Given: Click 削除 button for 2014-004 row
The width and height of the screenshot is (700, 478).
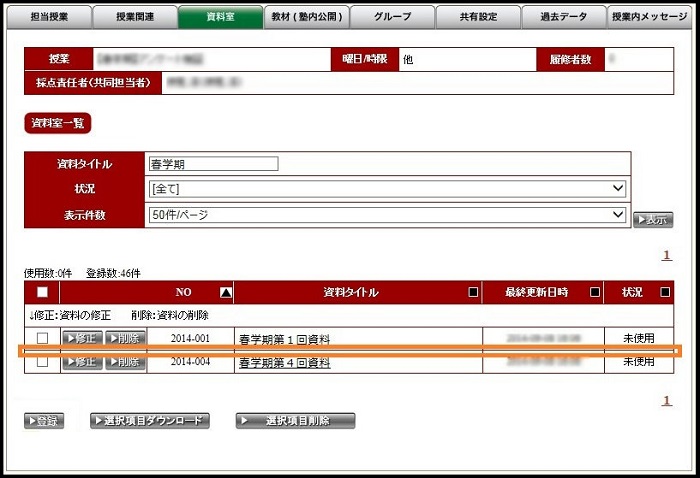Looking at the screenshot, I should click(125, 363).
